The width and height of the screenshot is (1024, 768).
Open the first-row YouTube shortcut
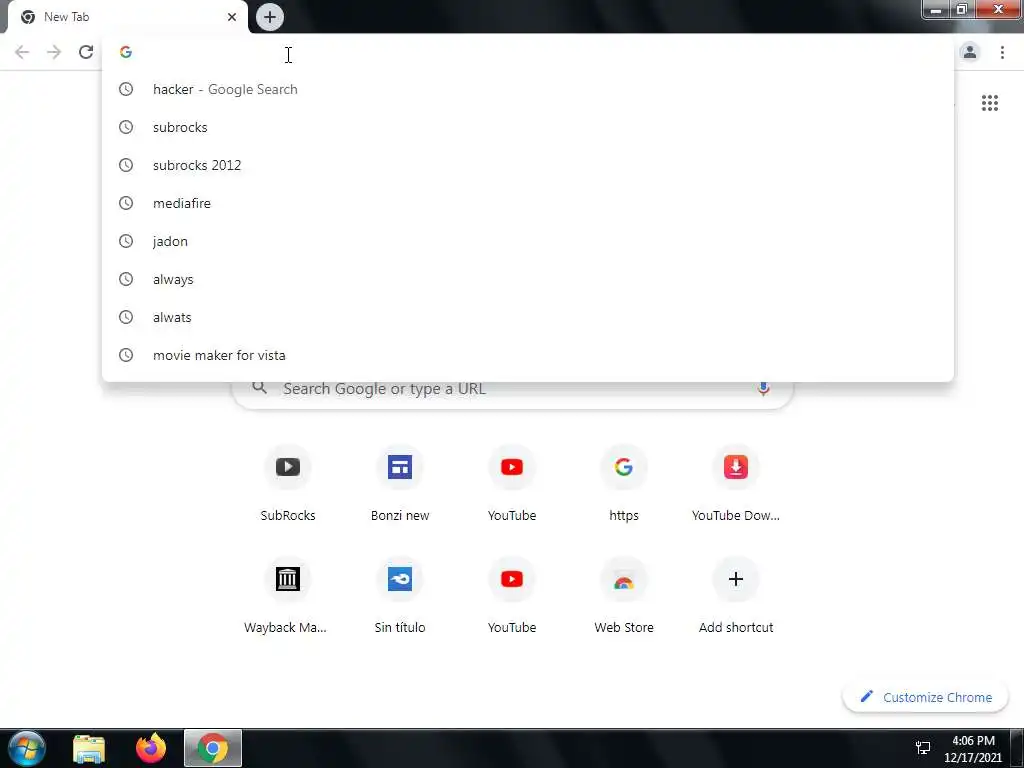tap(512, 484)
